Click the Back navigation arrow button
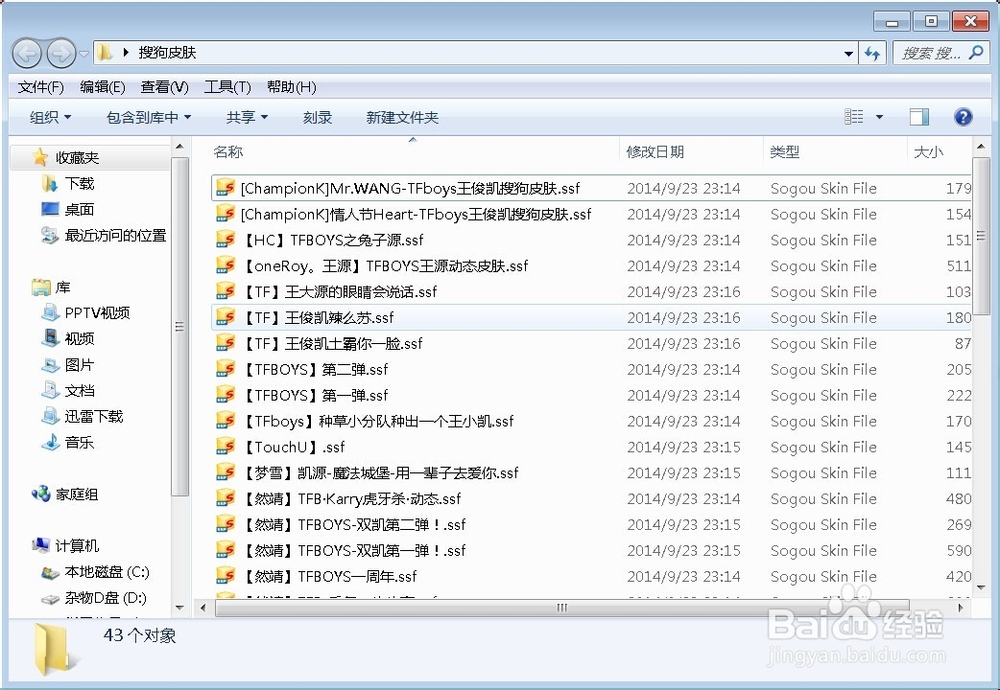 coord(27,53)
